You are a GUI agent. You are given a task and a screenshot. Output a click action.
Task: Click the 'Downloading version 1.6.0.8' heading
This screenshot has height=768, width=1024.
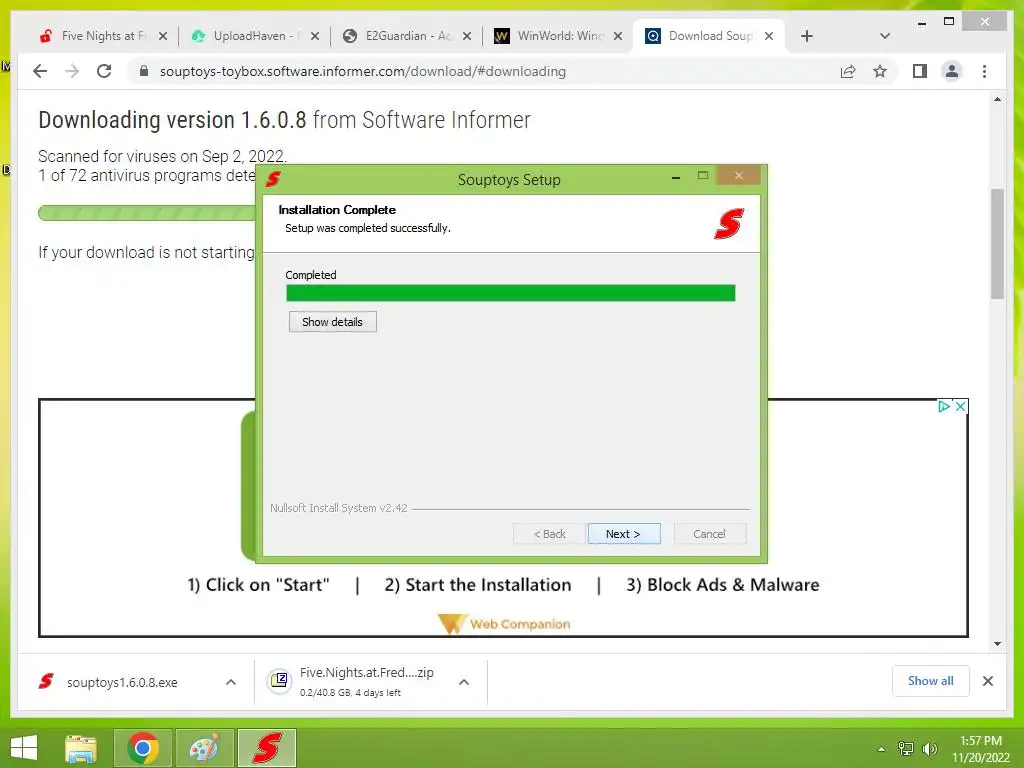pos(172,120)
